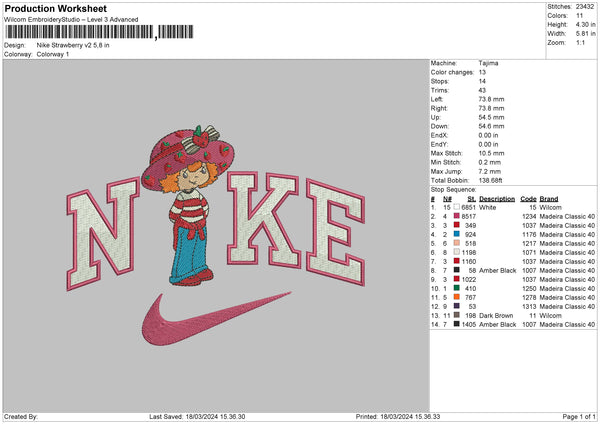
Task: Click the 'Production Worksheet' title
Action: pyautogui.click(x=55, y=8)
